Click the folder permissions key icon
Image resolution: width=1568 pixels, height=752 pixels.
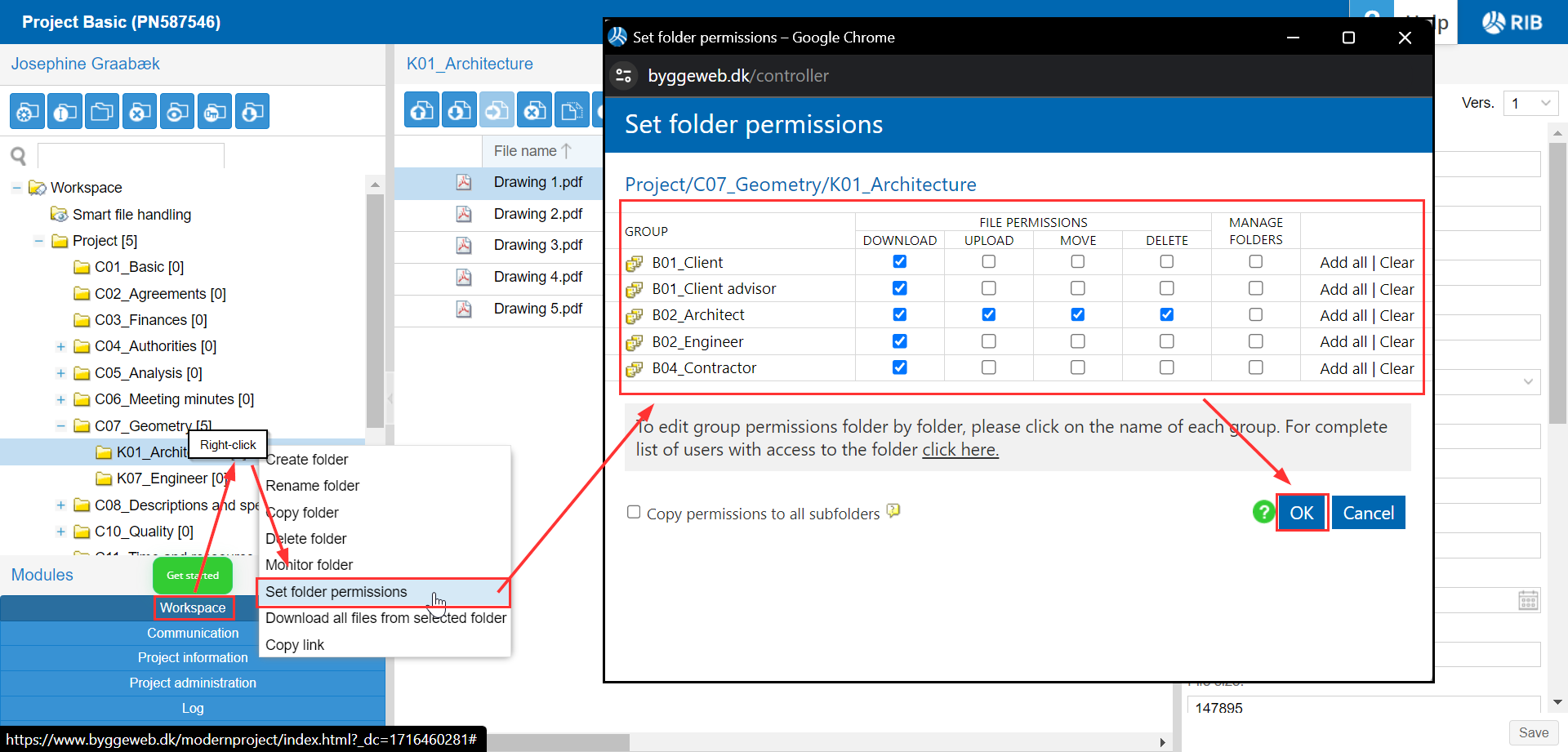215,112
